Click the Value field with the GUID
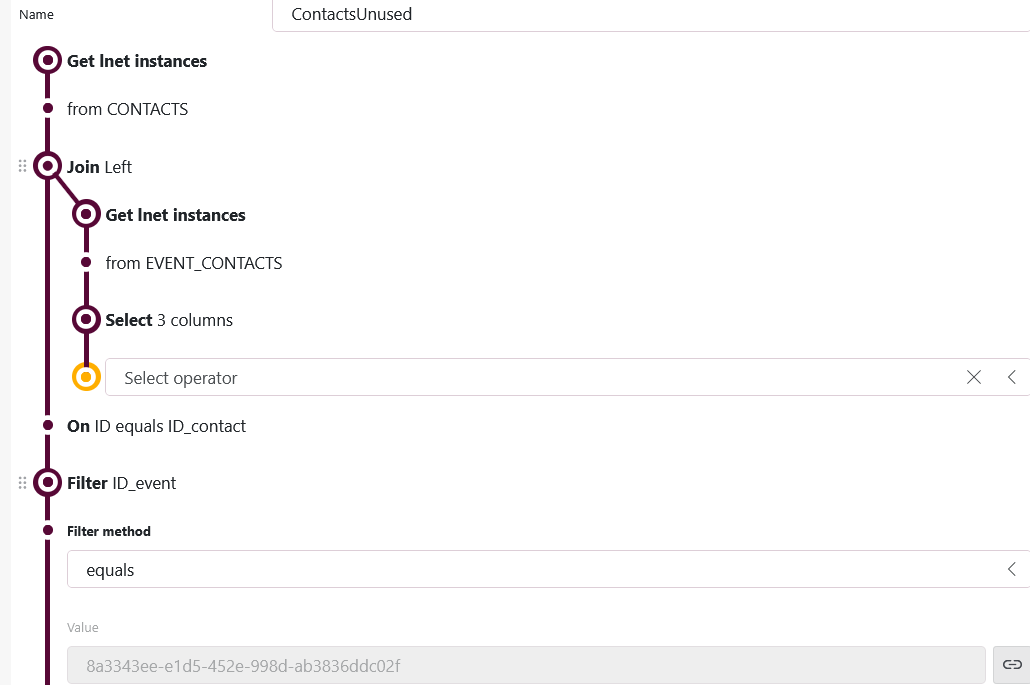Screen dimensions: 1030x685 point(526,665)
